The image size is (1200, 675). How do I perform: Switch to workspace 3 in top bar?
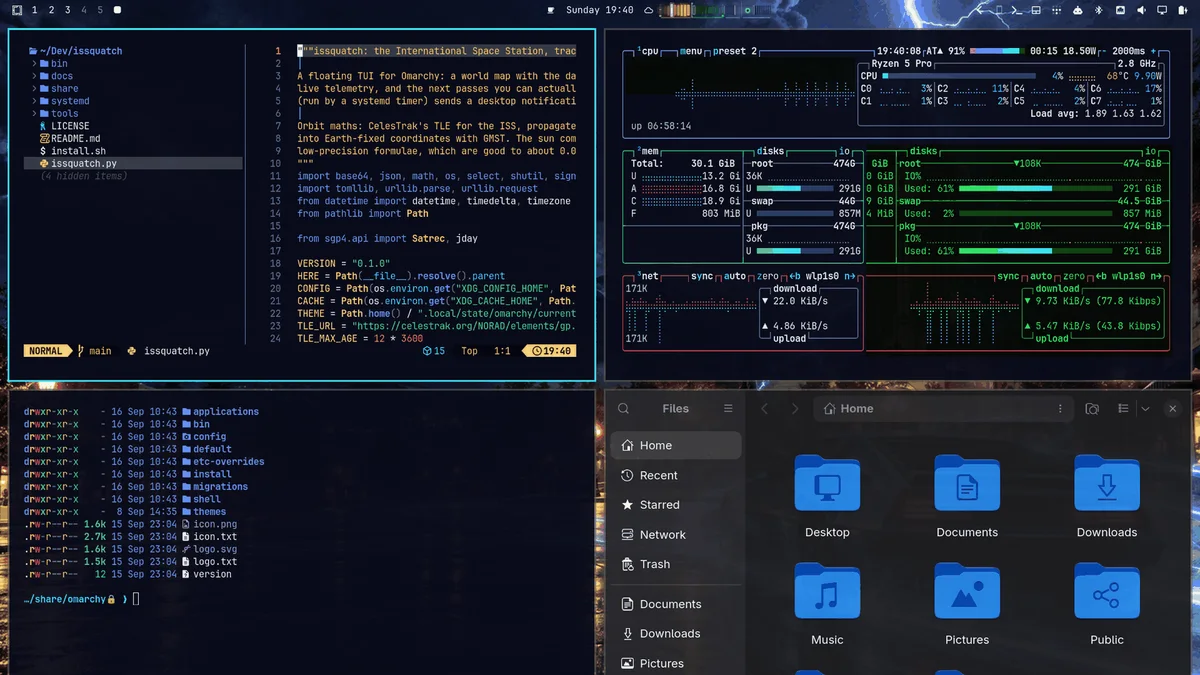67,10
